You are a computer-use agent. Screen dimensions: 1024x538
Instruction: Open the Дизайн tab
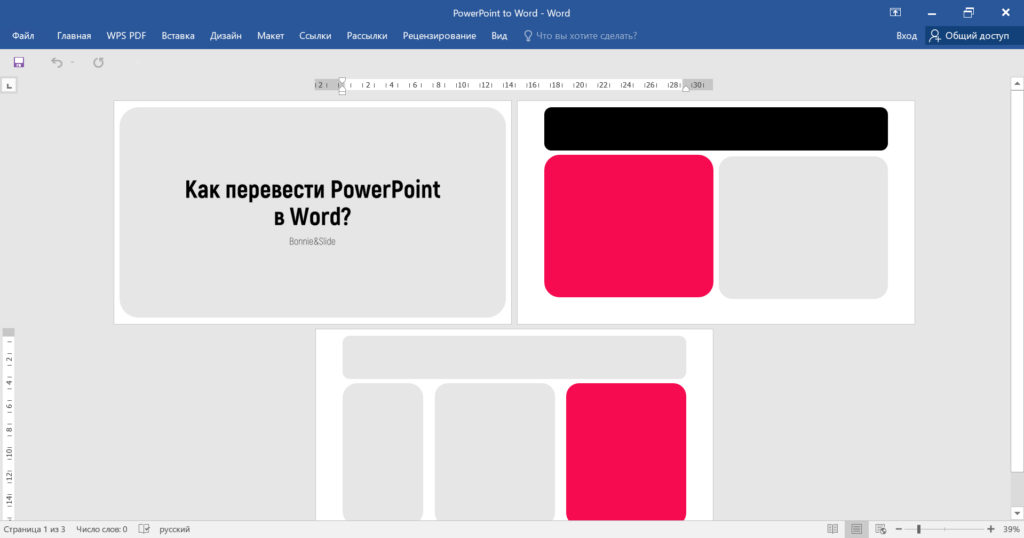(225, 36)
